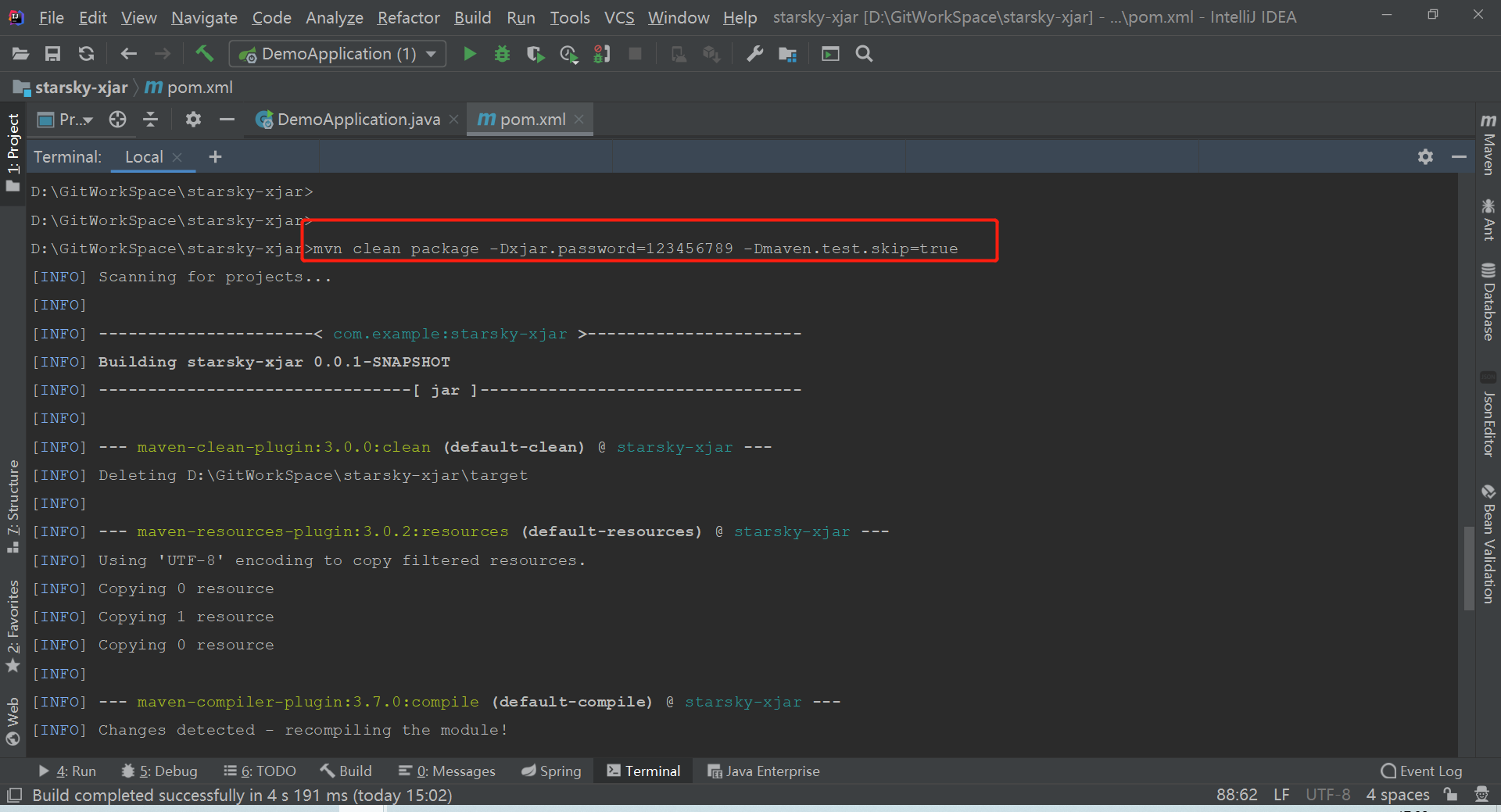Expand the DemoApplication (1) run configuration dropdown
The image size is (1501, 812).
pyautogui.click(x=338, y=54)
